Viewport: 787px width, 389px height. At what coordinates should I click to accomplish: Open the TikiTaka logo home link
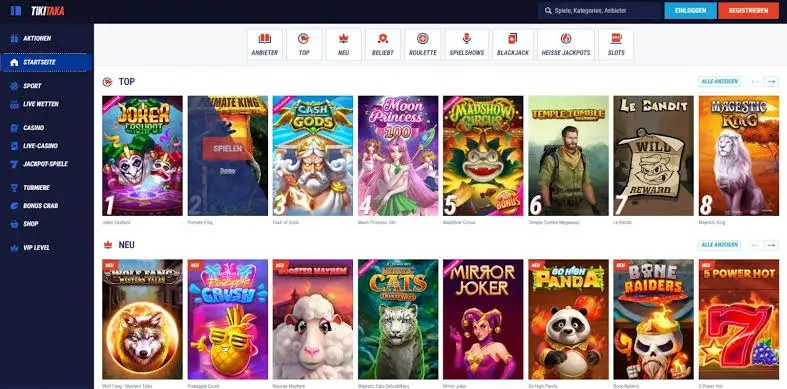[48, 11]
